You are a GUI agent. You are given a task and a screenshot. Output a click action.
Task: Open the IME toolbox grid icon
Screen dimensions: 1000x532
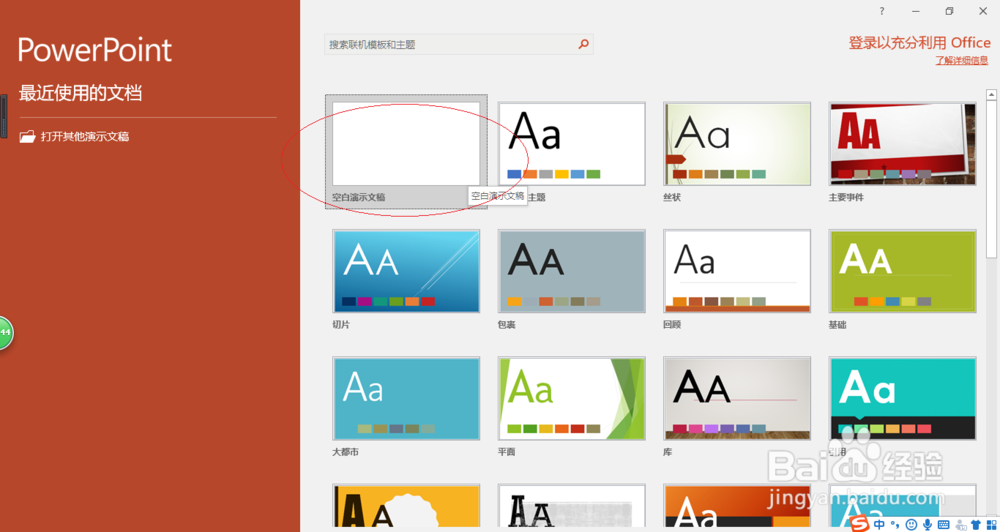(x=992, y=525)
